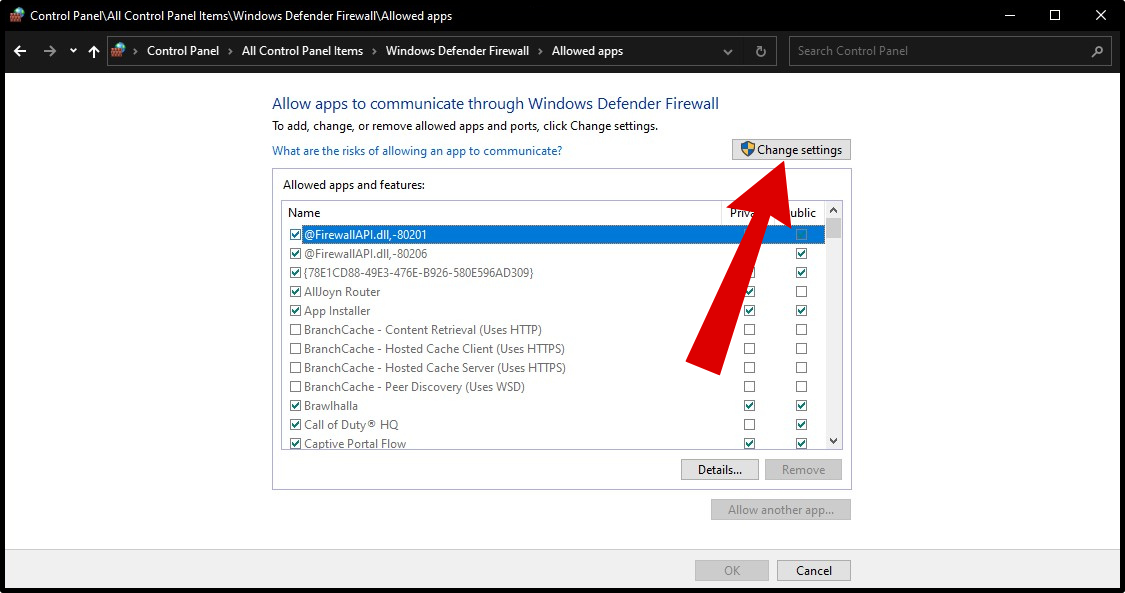This screenshot has width=1125, height=593.
Task: Click Allow another app... button
Action: coord(781,510)
